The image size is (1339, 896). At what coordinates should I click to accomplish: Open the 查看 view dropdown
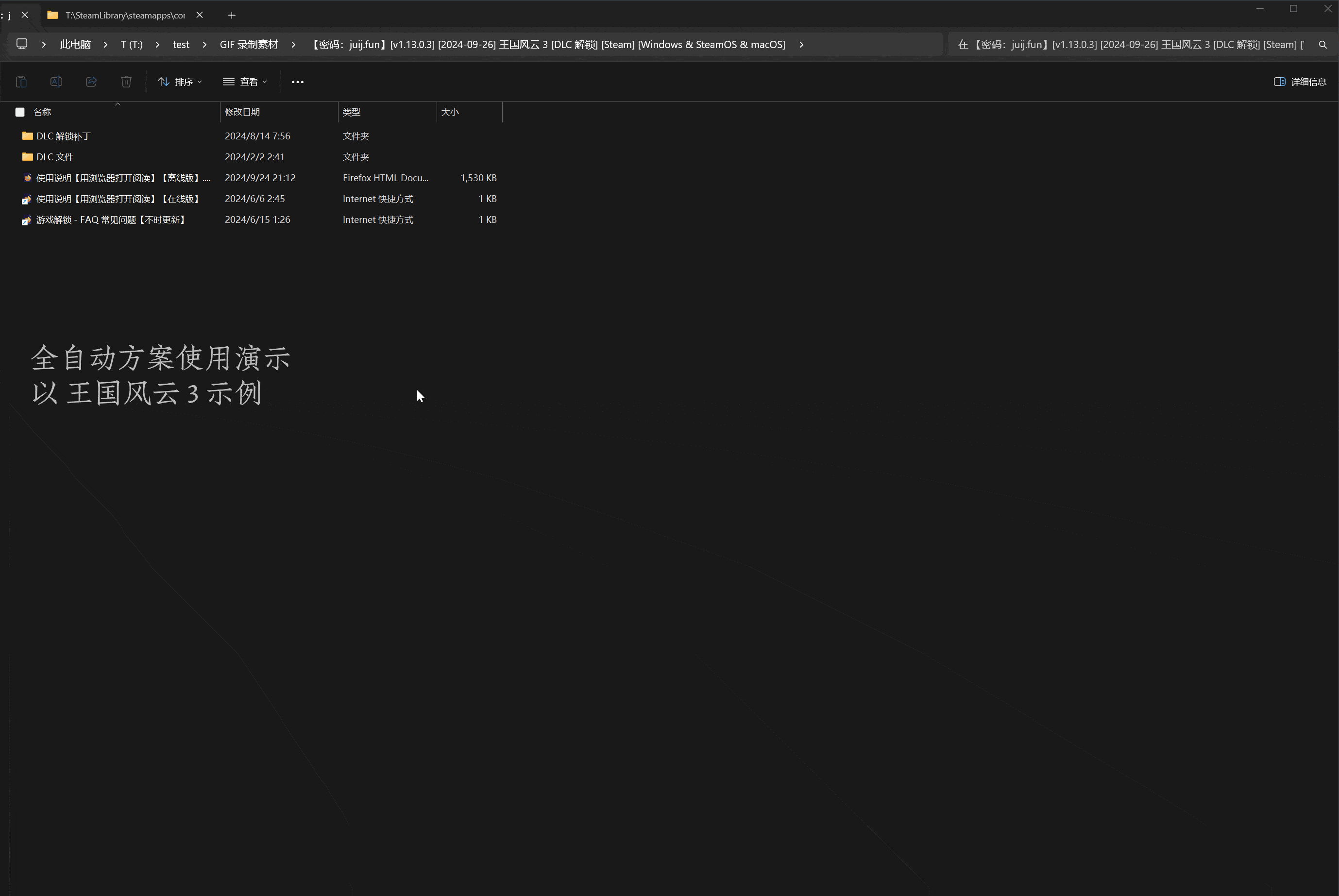click(245, 82)
